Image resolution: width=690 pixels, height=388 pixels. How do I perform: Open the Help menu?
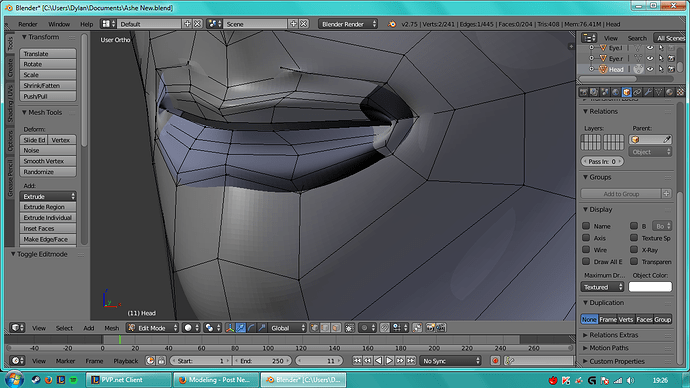pyautogui.click(x=86, y=24)
